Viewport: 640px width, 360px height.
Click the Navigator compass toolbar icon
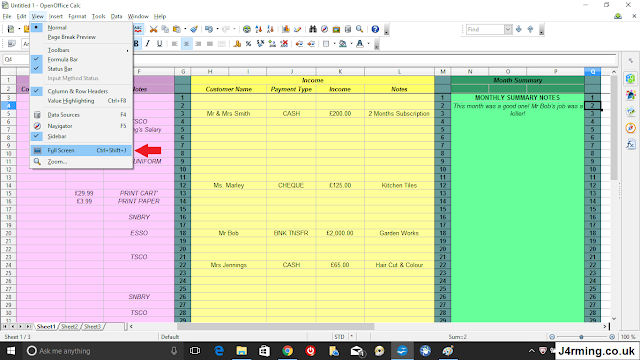coord(324,29)
